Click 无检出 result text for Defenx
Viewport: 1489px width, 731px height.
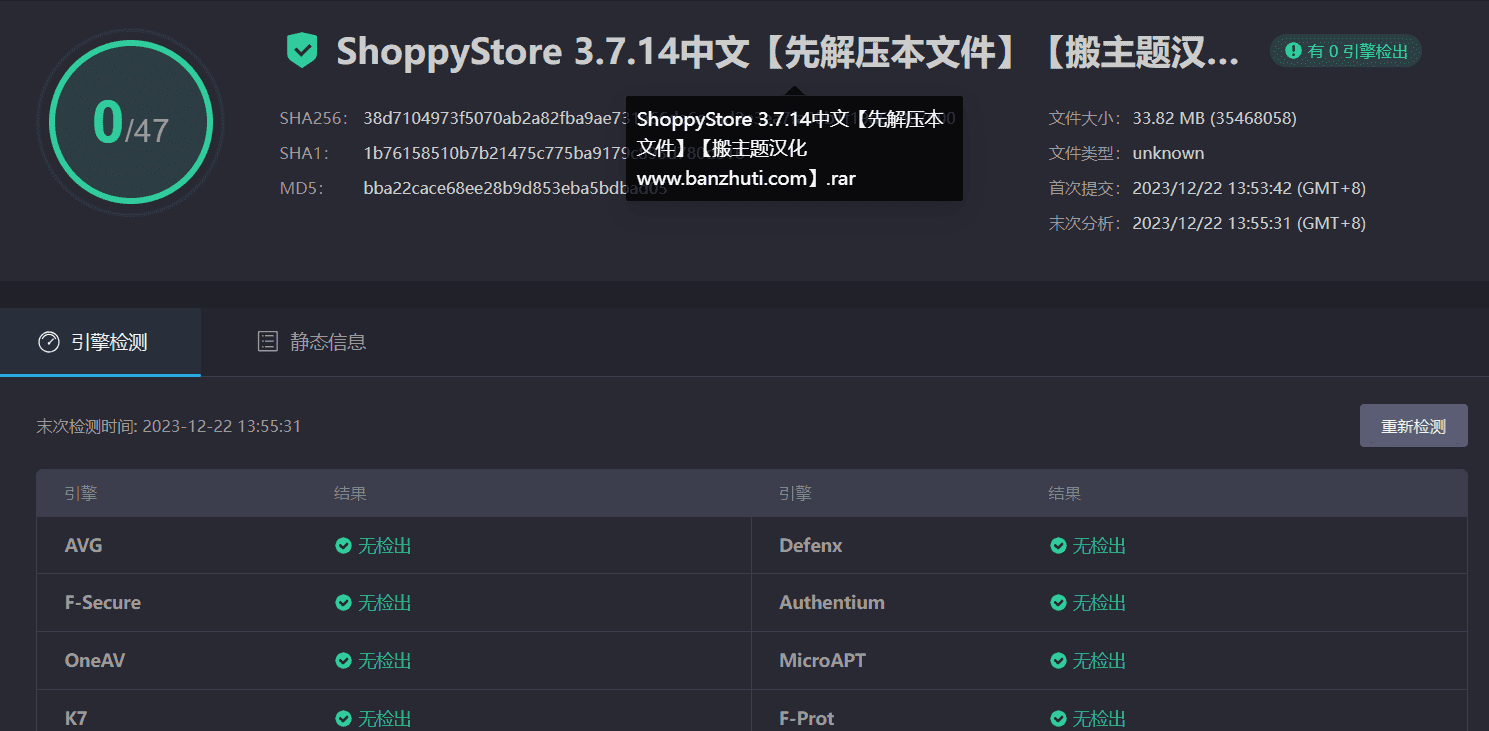coord(1099,546)
